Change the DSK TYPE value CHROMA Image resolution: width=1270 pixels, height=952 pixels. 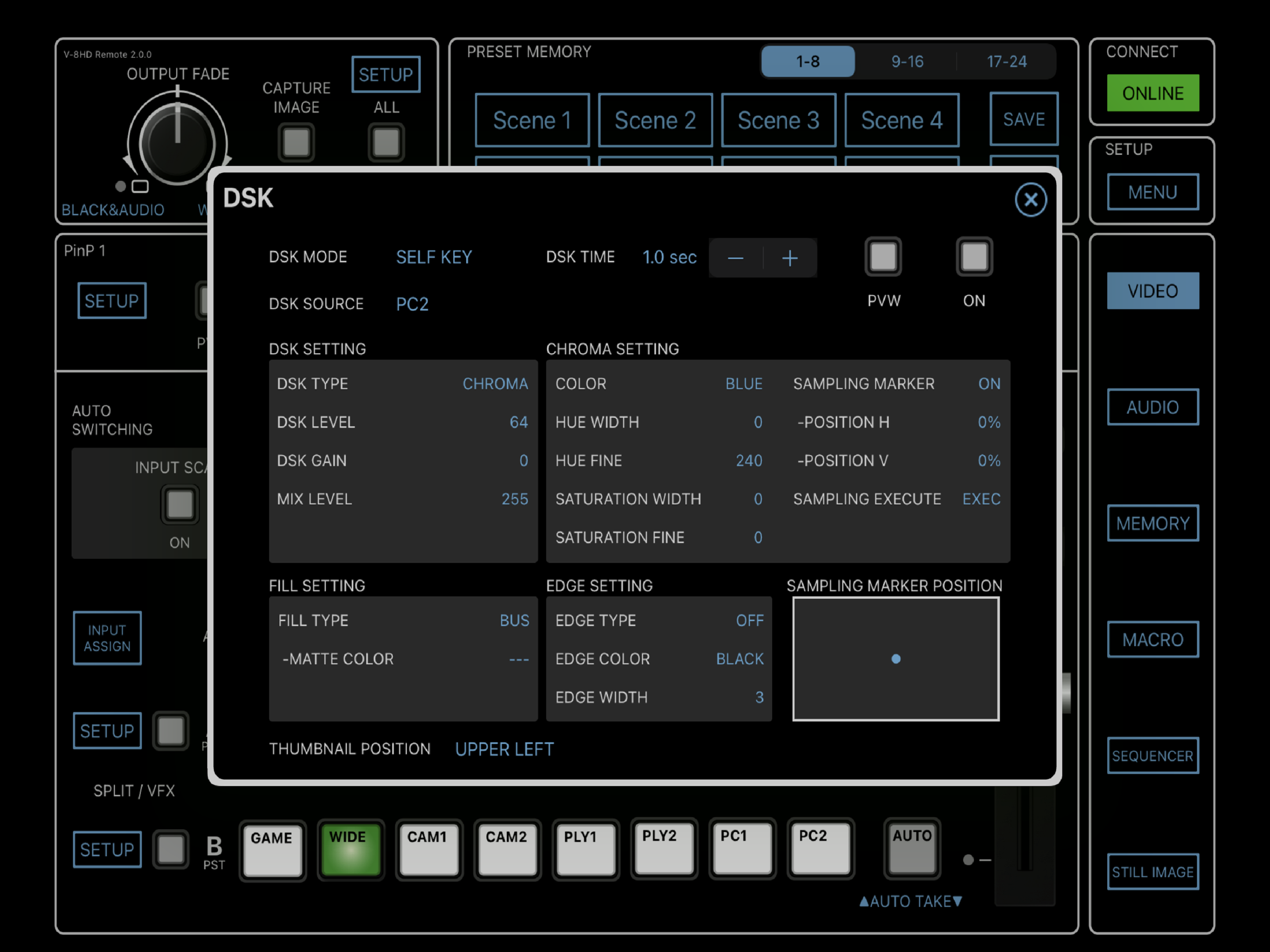[x=495, y=383]
